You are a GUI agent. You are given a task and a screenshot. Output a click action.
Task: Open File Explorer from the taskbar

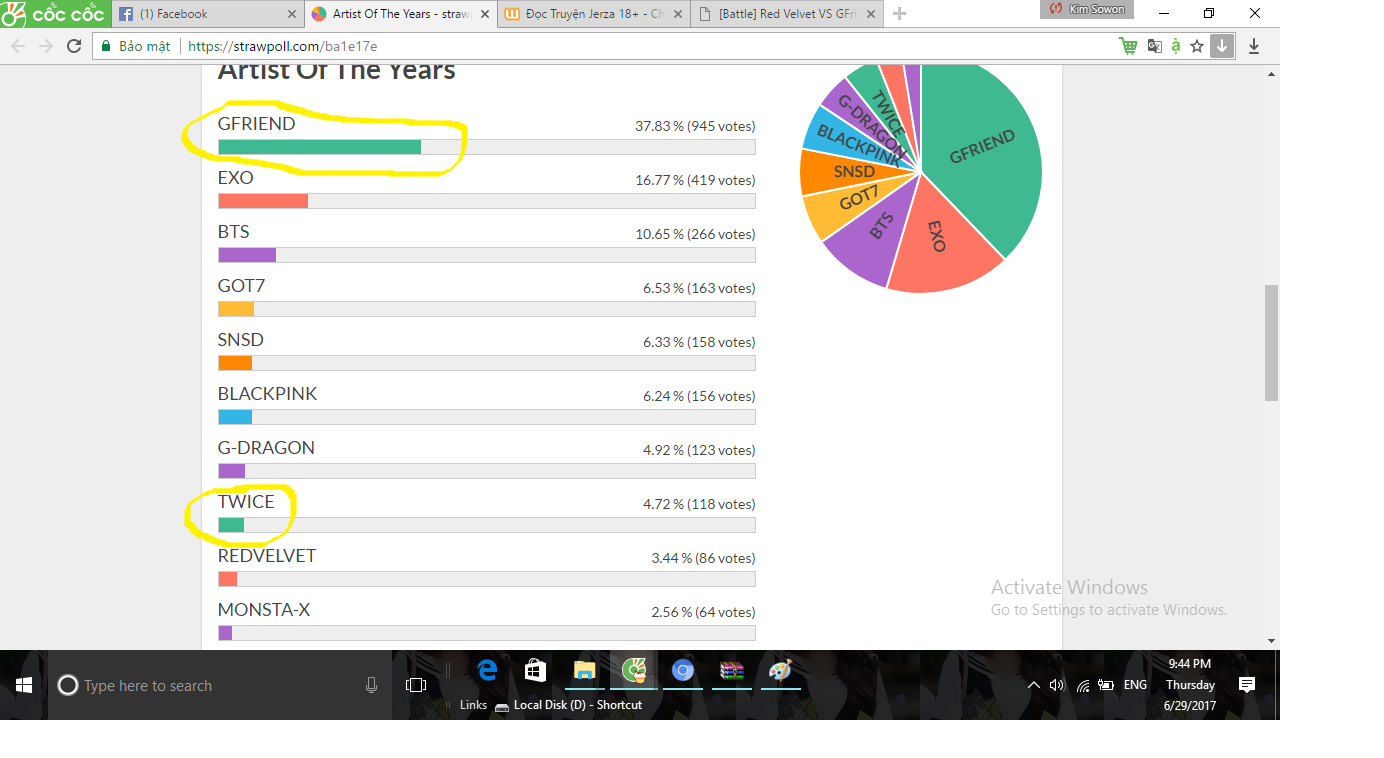coord(585,671)
